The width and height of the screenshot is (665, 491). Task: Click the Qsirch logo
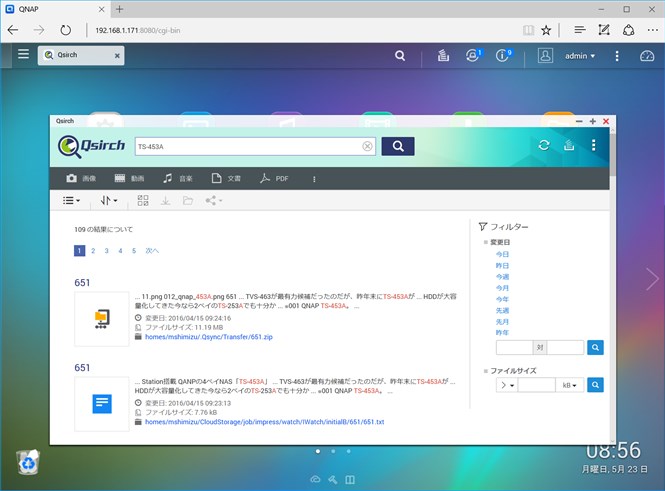coord(91,146)
